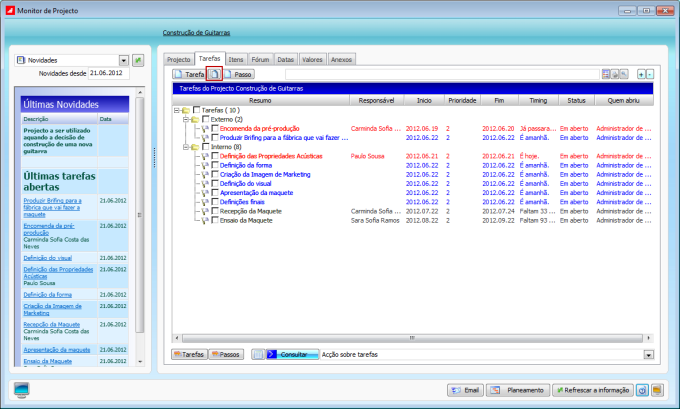Click the Consultar button
The image size is (680, 409).
tap(292, 354)
